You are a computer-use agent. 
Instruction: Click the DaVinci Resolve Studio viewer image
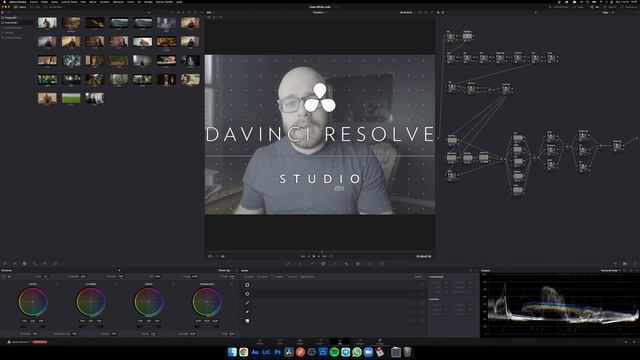point(320,134)
